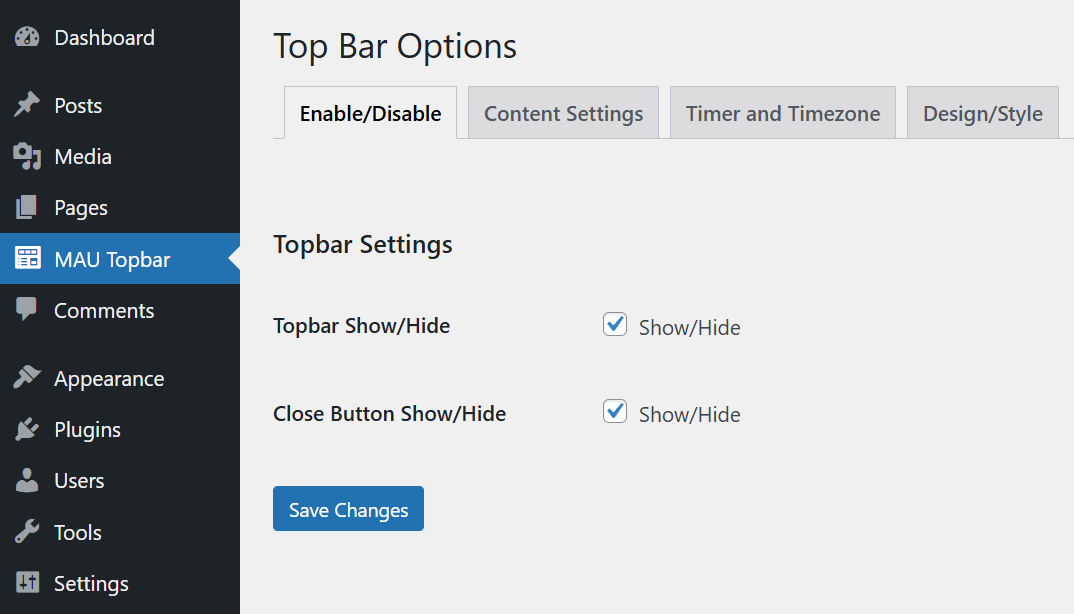Uncheck the Topbar Show/Hide checkbox
The width and height of the screenshot is (1074, 614).
coord(615,324)
